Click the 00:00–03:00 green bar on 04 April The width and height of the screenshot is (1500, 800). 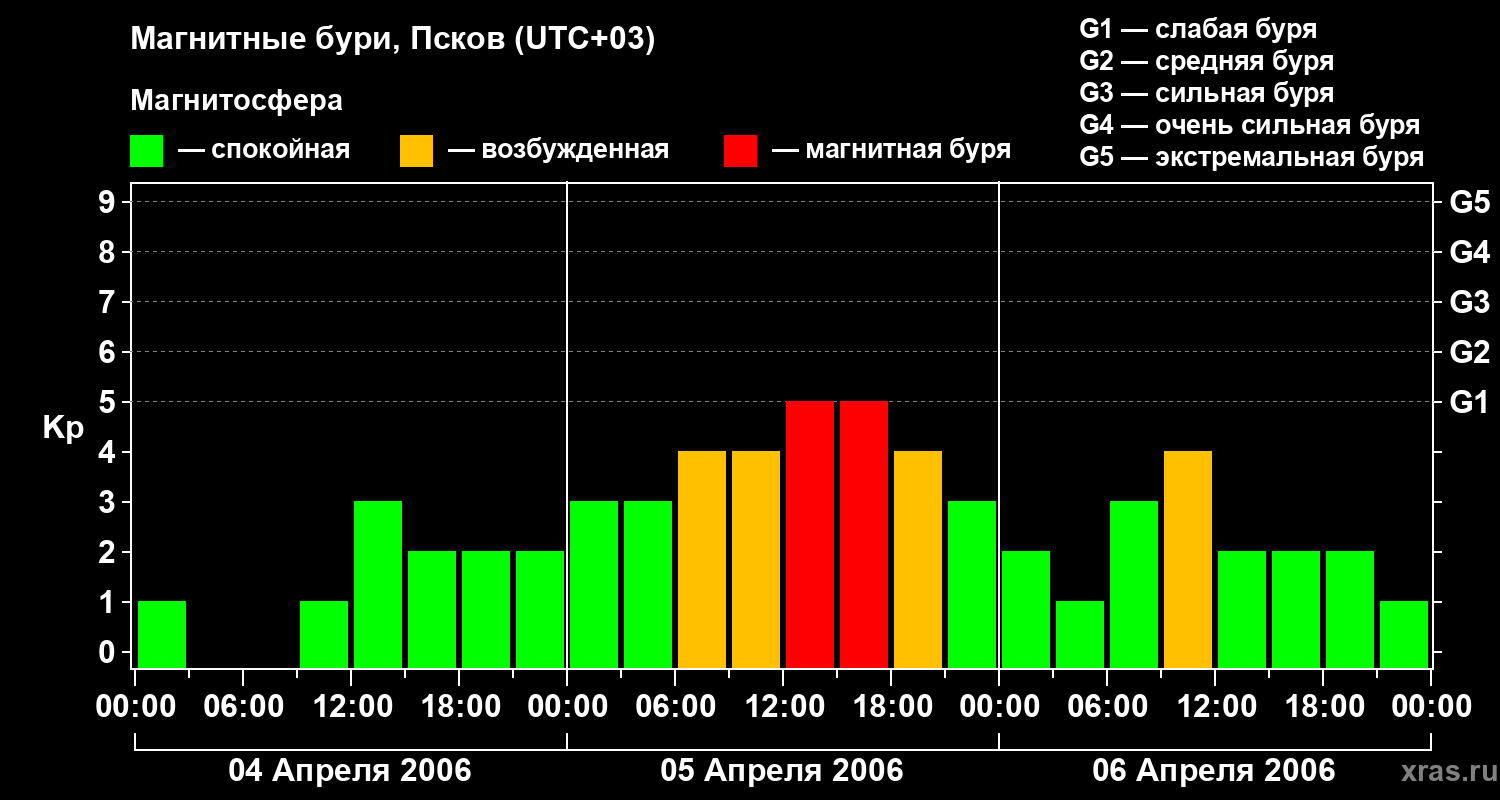tap(162, 634)
